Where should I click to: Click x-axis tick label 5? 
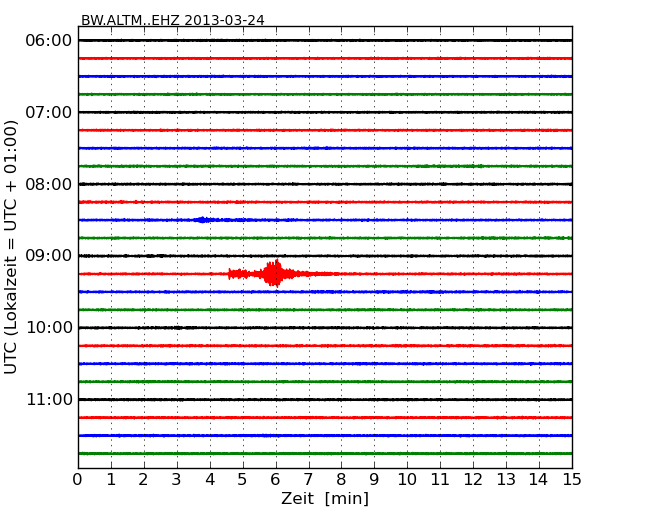[242, 480]
